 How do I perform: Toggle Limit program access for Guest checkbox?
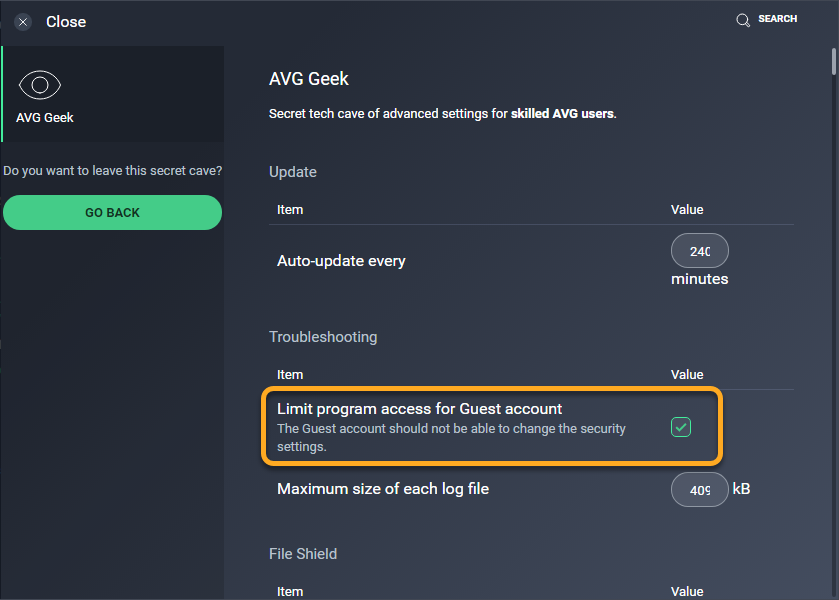(681, 427)
